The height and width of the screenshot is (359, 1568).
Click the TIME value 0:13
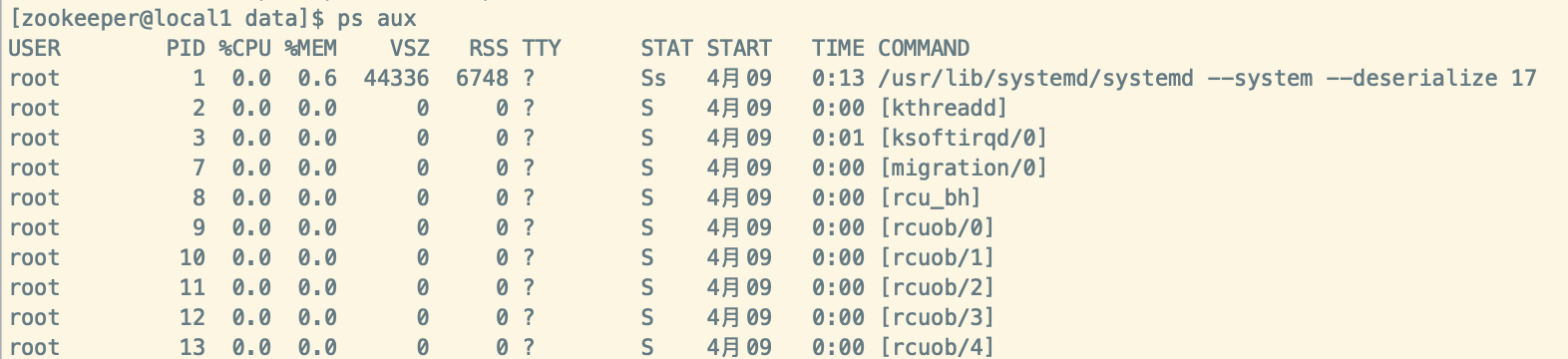point(838,78)
